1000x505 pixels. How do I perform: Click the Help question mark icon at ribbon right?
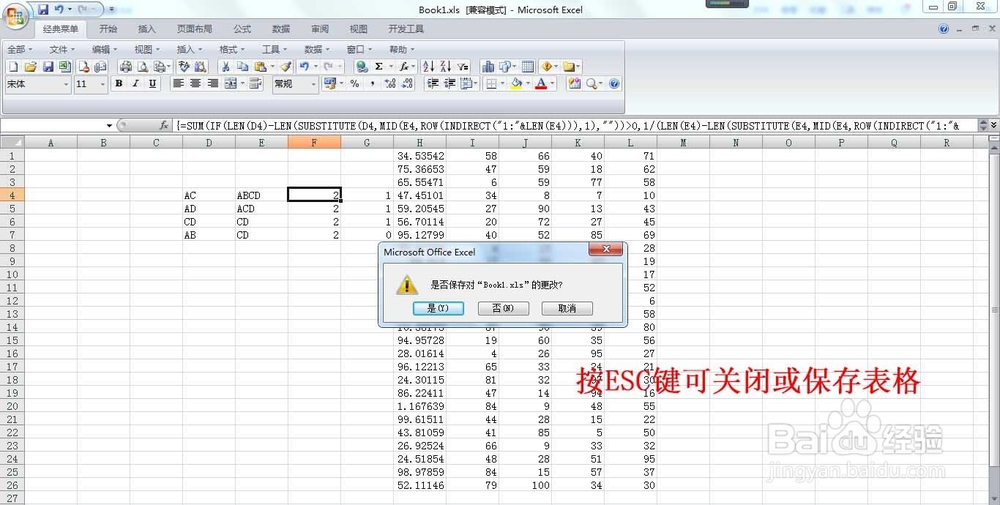(943, 29)
